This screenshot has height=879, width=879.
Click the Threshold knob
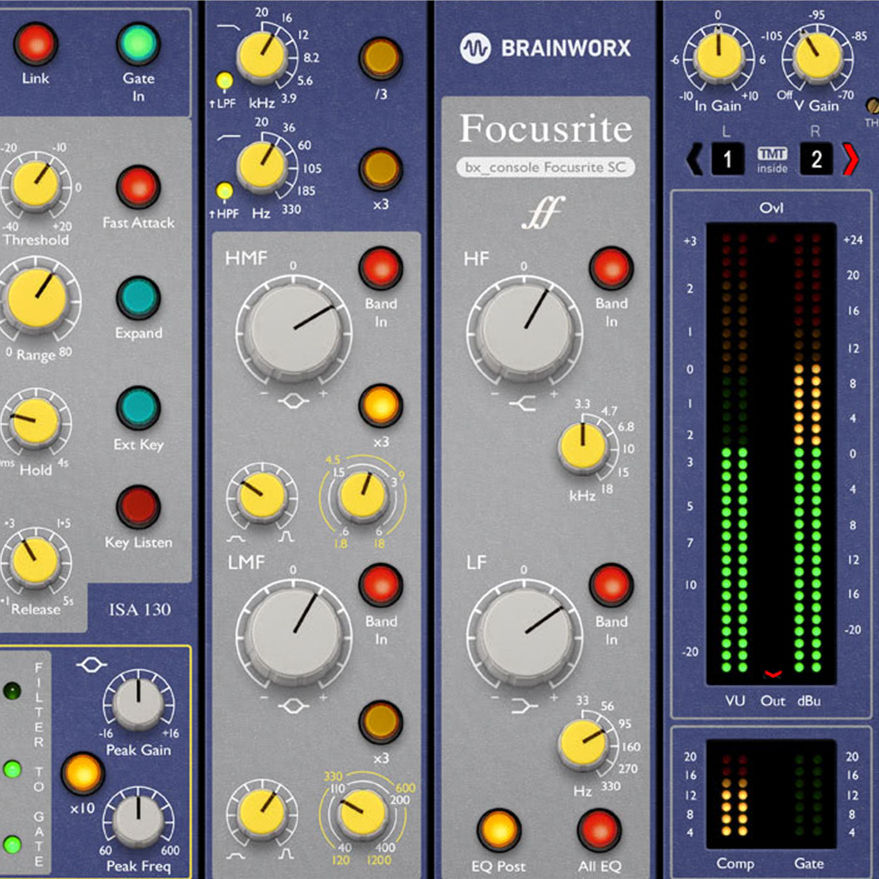36,185
